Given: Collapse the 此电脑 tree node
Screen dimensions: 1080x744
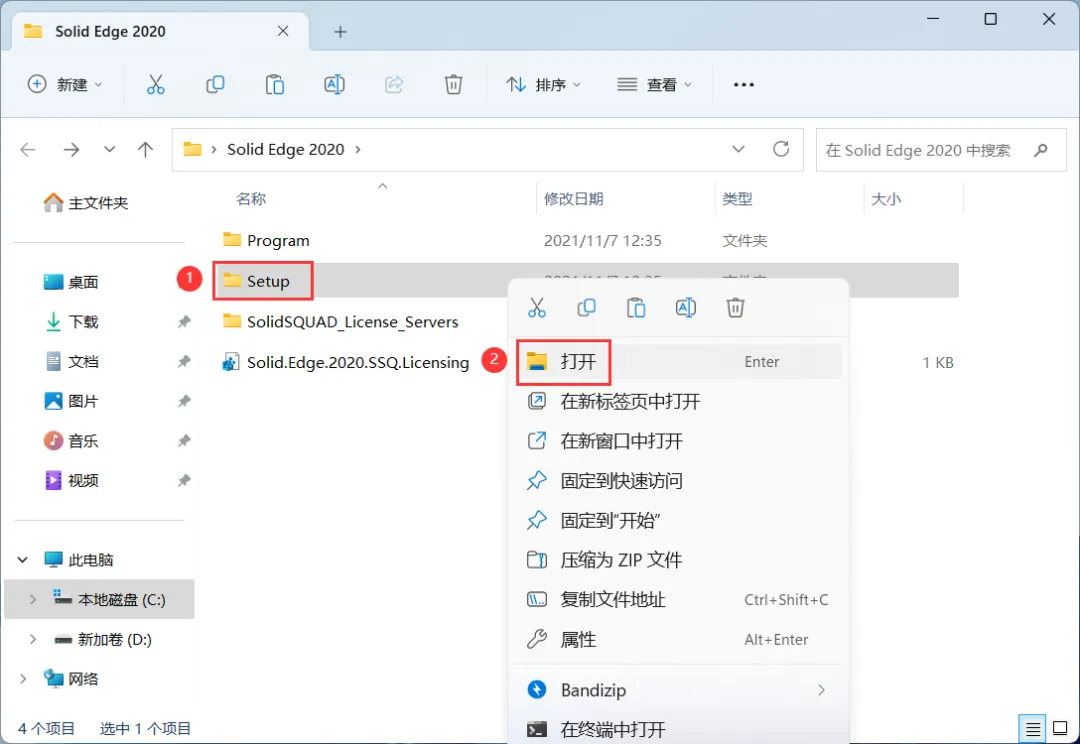Looking at the screenshot, I should 23,560.
